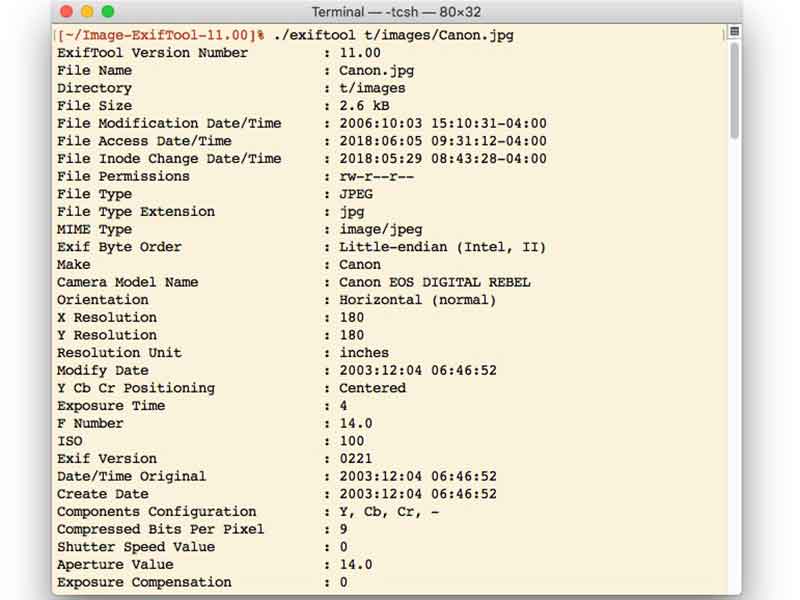The width and height of the screenshot is (800, 600).
Task: Click the 'Date/Time Original' label
Action: 132,477
